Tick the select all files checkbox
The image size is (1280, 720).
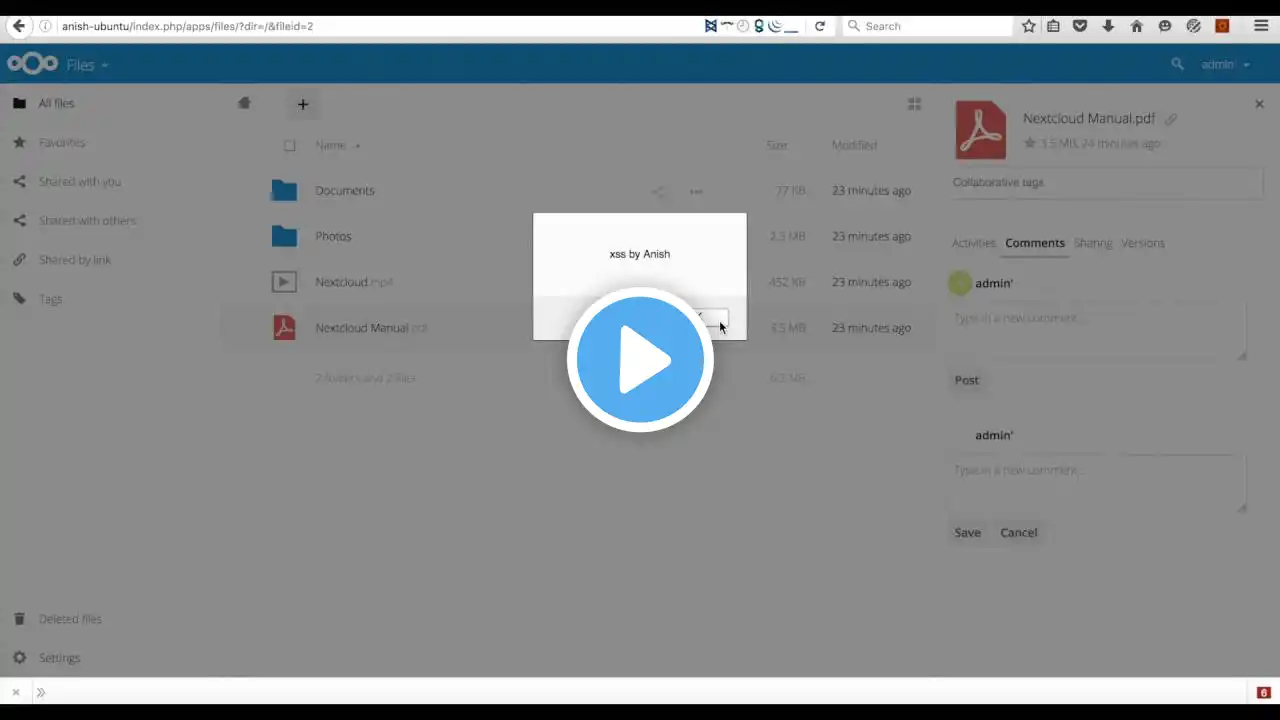click(x=289, y=146)
